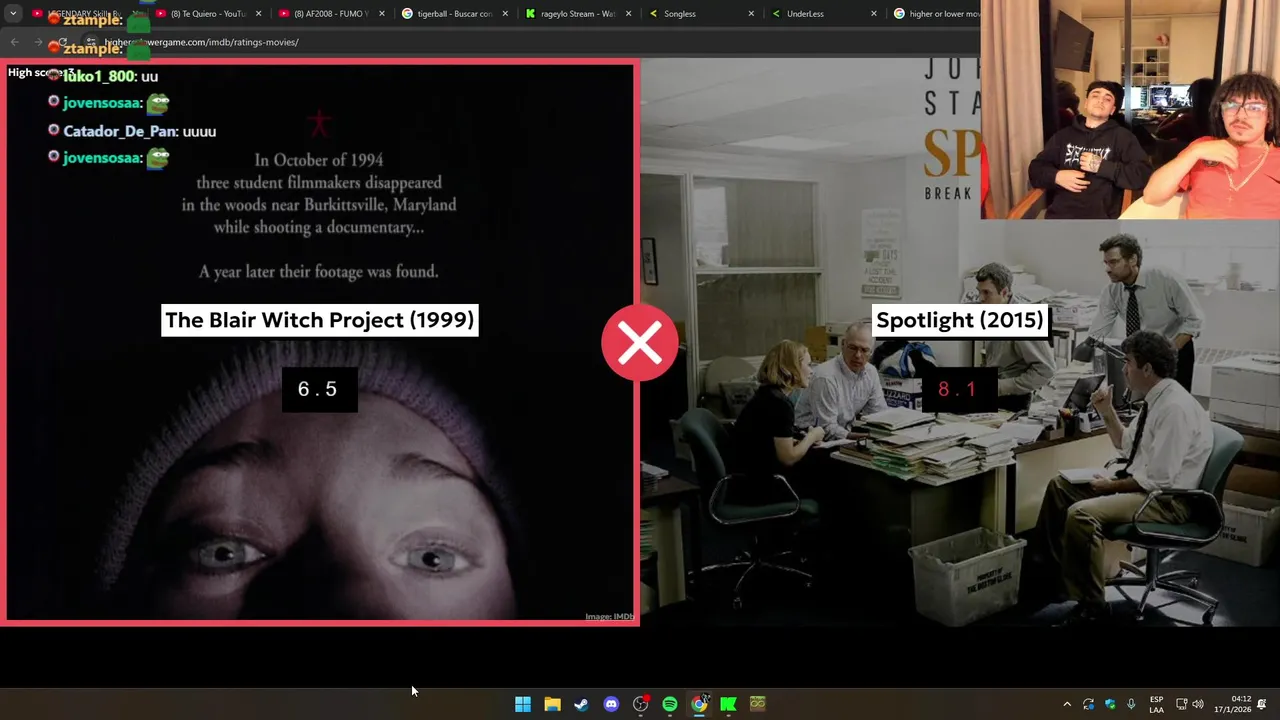This screenshot has height=720, width=1280.
Task: Switch to the Songless tab
Action: click(700, 14)
